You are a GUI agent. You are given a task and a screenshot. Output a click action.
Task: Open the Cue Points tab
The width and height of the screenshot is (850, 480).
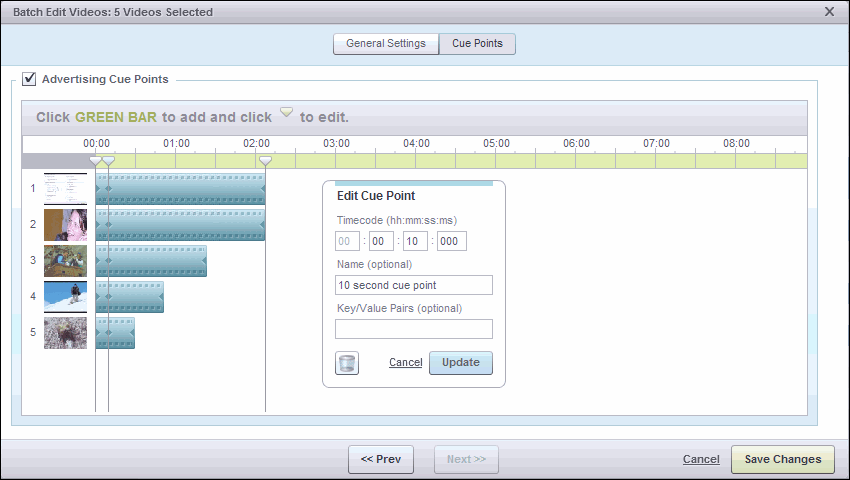[477, 43]
